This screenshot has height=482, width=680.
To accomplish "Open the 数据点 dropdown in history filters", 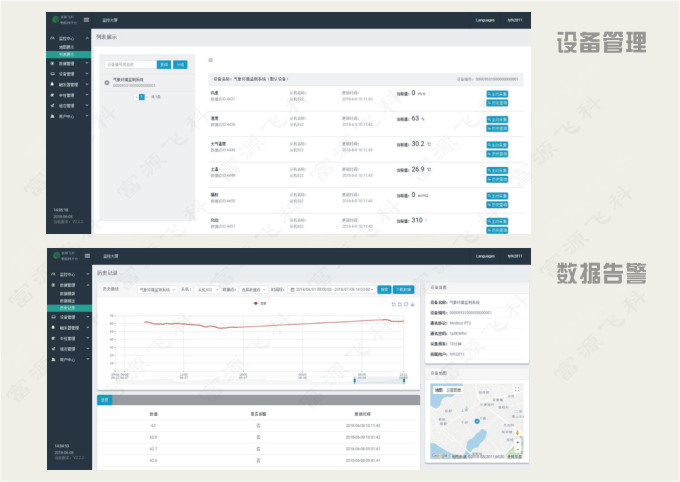I will click(x=249, y=289).
